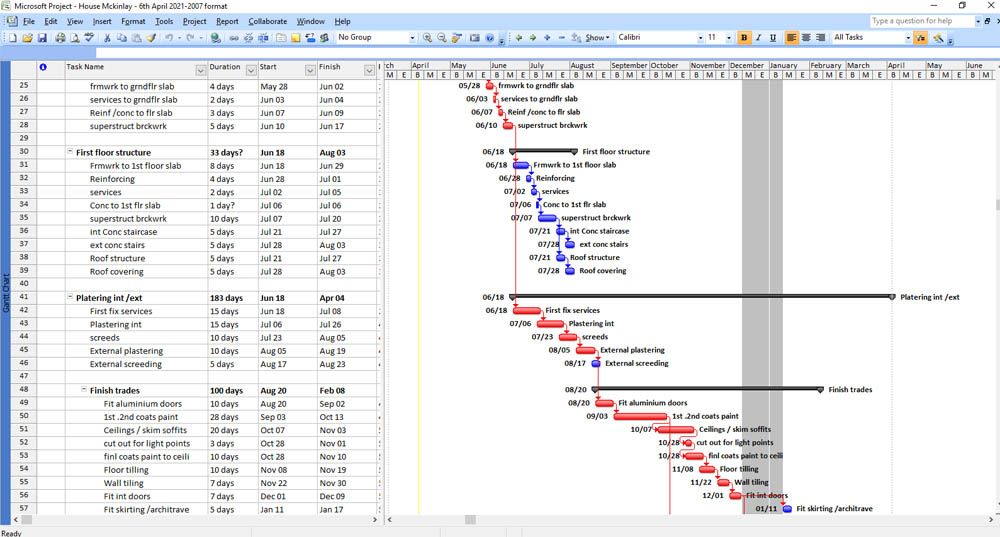Collapse Finish trades summary task
Image resolution: width=1000 pixels, height=537 pixels.
pyautogui.click(x=84, y=390)
